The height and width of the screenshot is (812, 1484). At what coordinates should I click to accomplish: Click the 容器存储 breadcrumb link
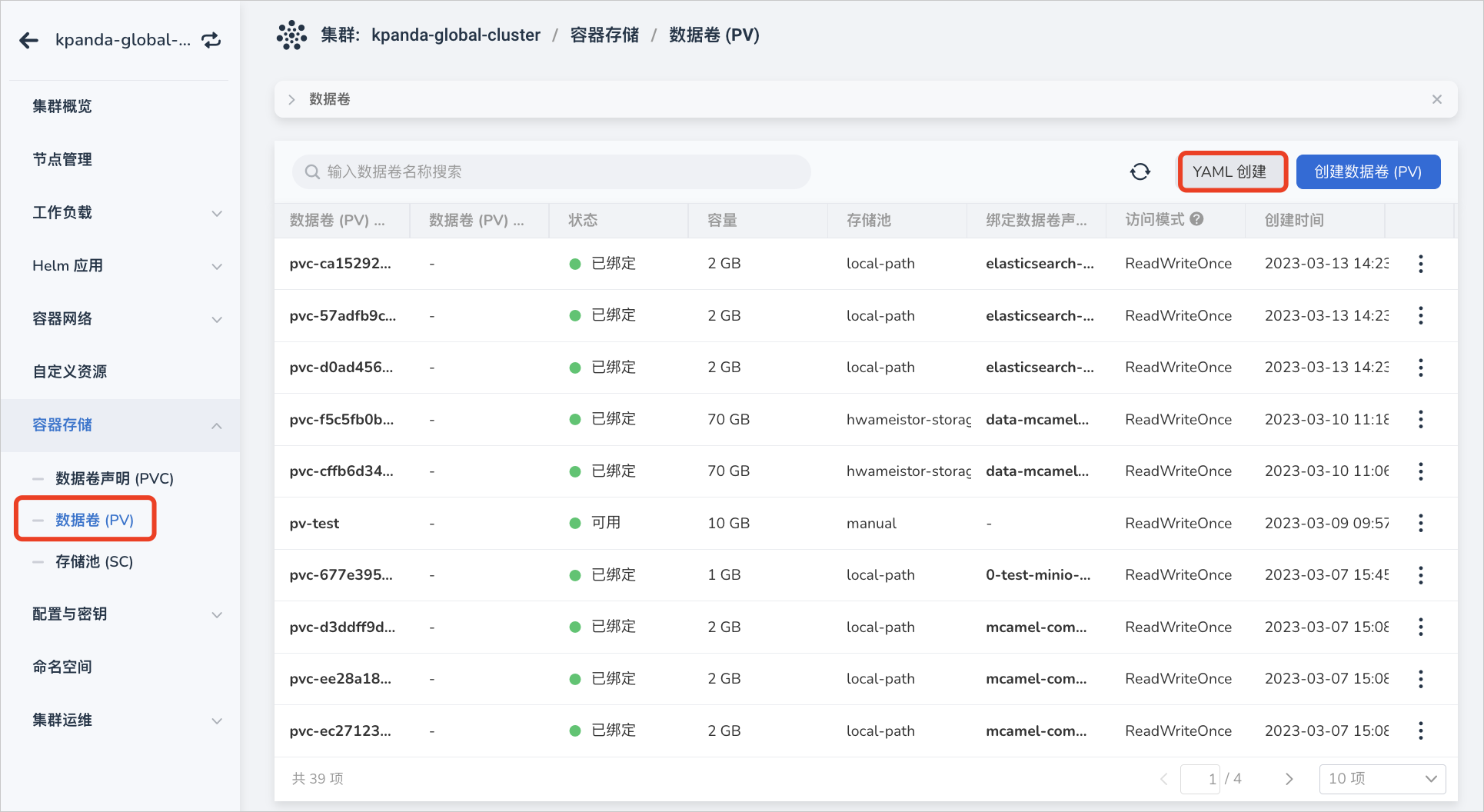(604, 35)
